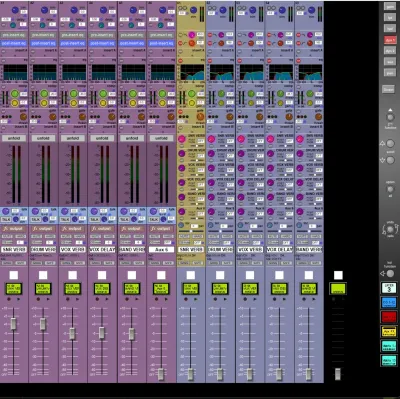Expand the Aux 6 strip with unfold button

click(x=161, y=138)
